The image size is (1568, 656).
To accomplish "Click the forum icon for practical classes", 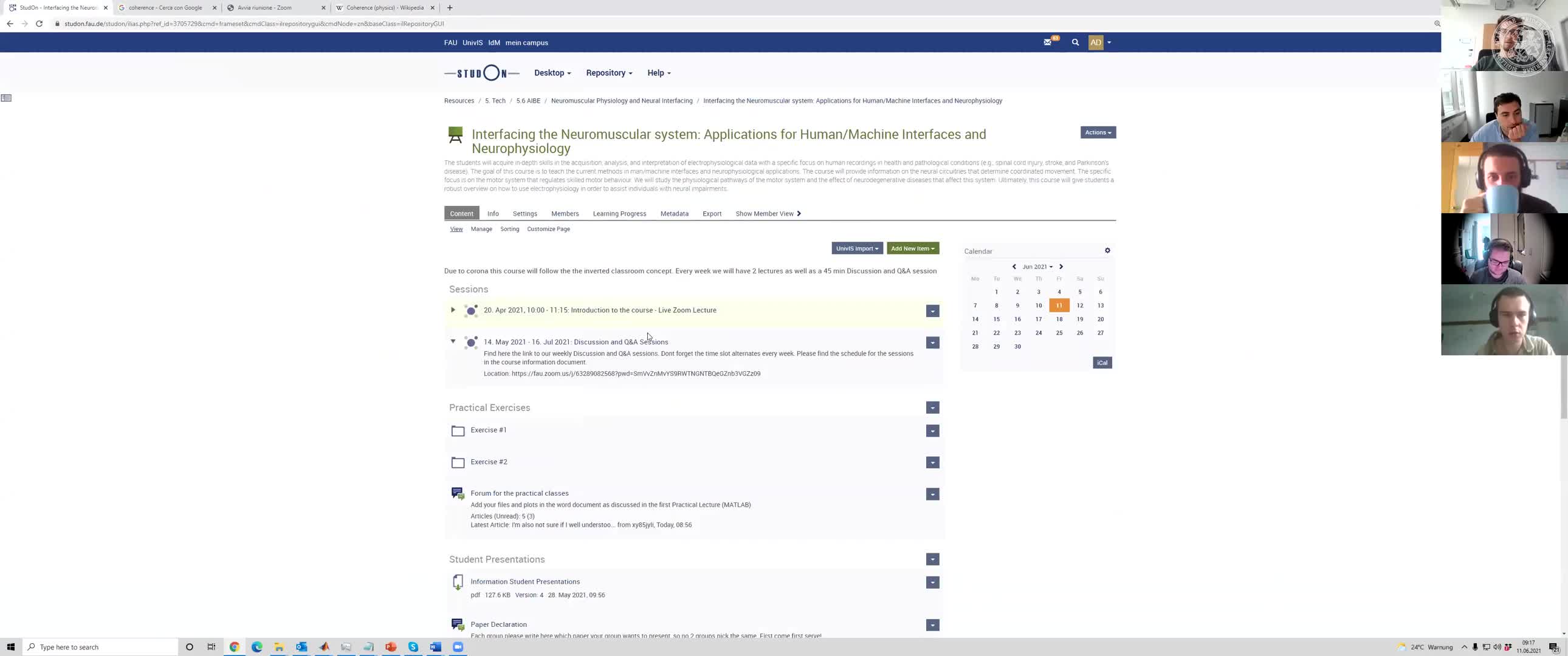I will 458,494.
